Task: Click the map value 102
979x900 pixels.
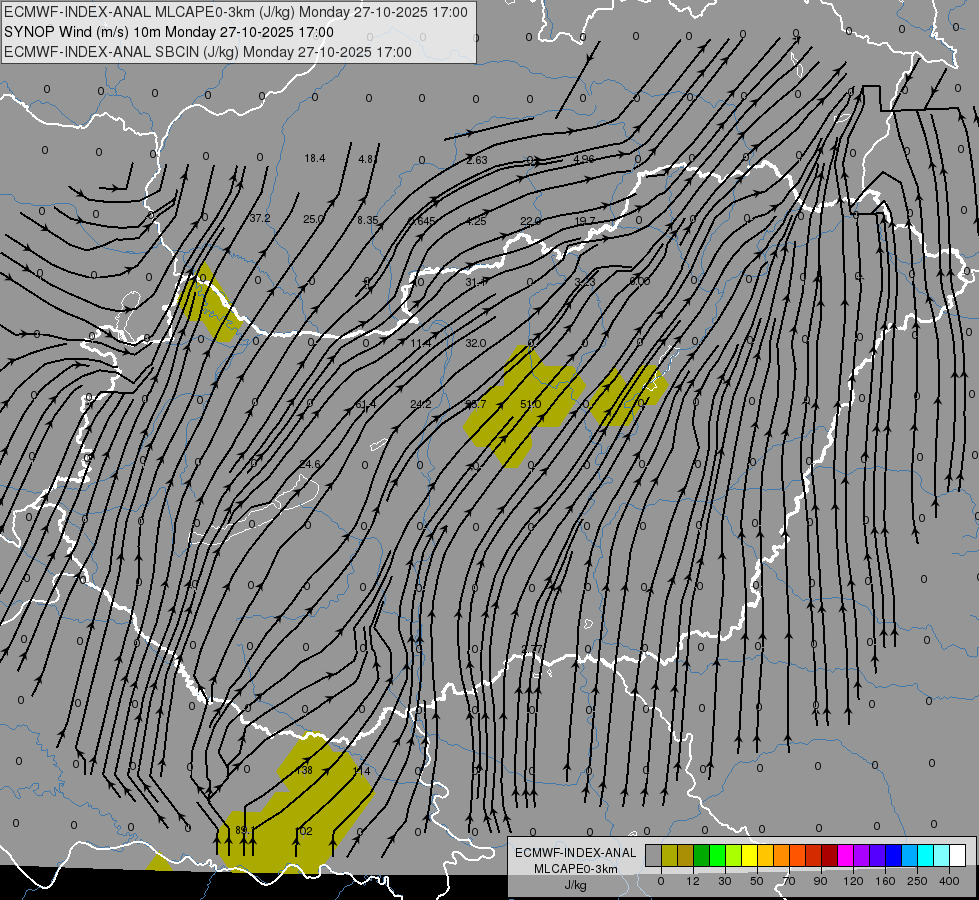Action: tap(304, 831)
